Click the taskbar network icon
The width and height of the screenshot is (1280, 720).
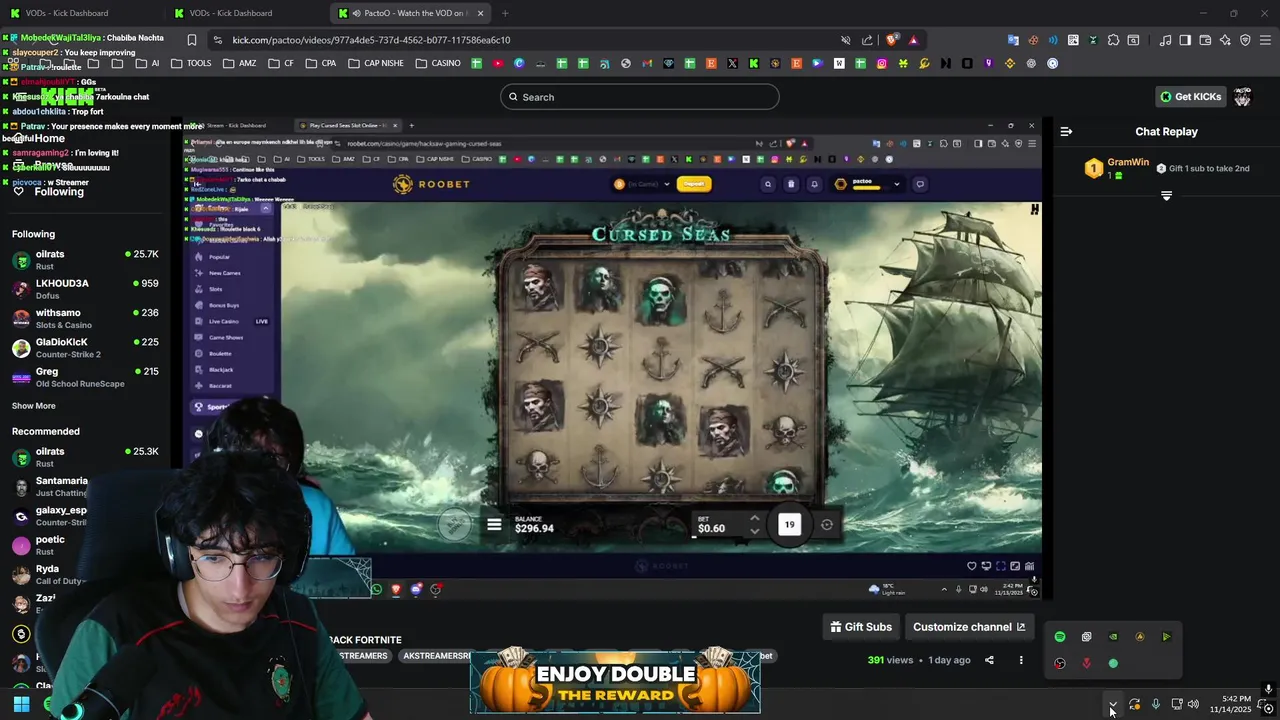1177,704
